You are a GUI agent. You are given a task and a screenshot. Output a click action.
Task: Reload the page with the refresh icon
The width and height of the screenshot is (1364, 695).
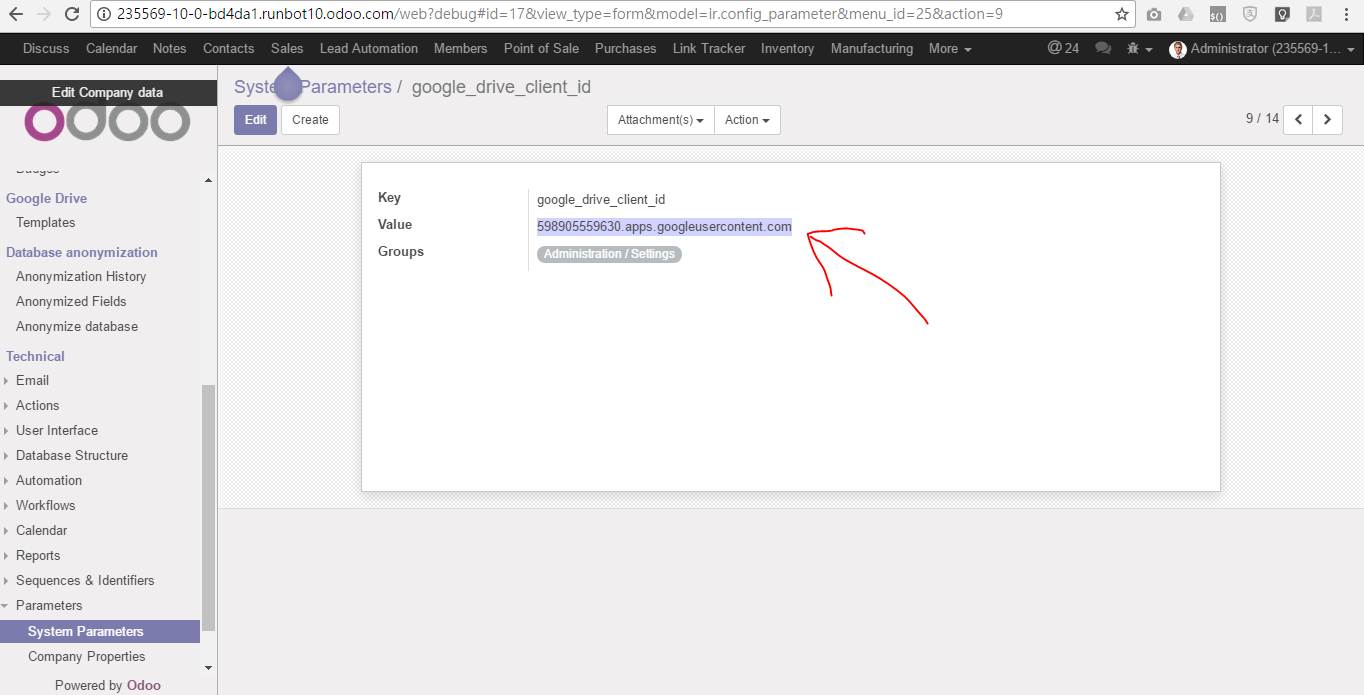coord(69,15)
